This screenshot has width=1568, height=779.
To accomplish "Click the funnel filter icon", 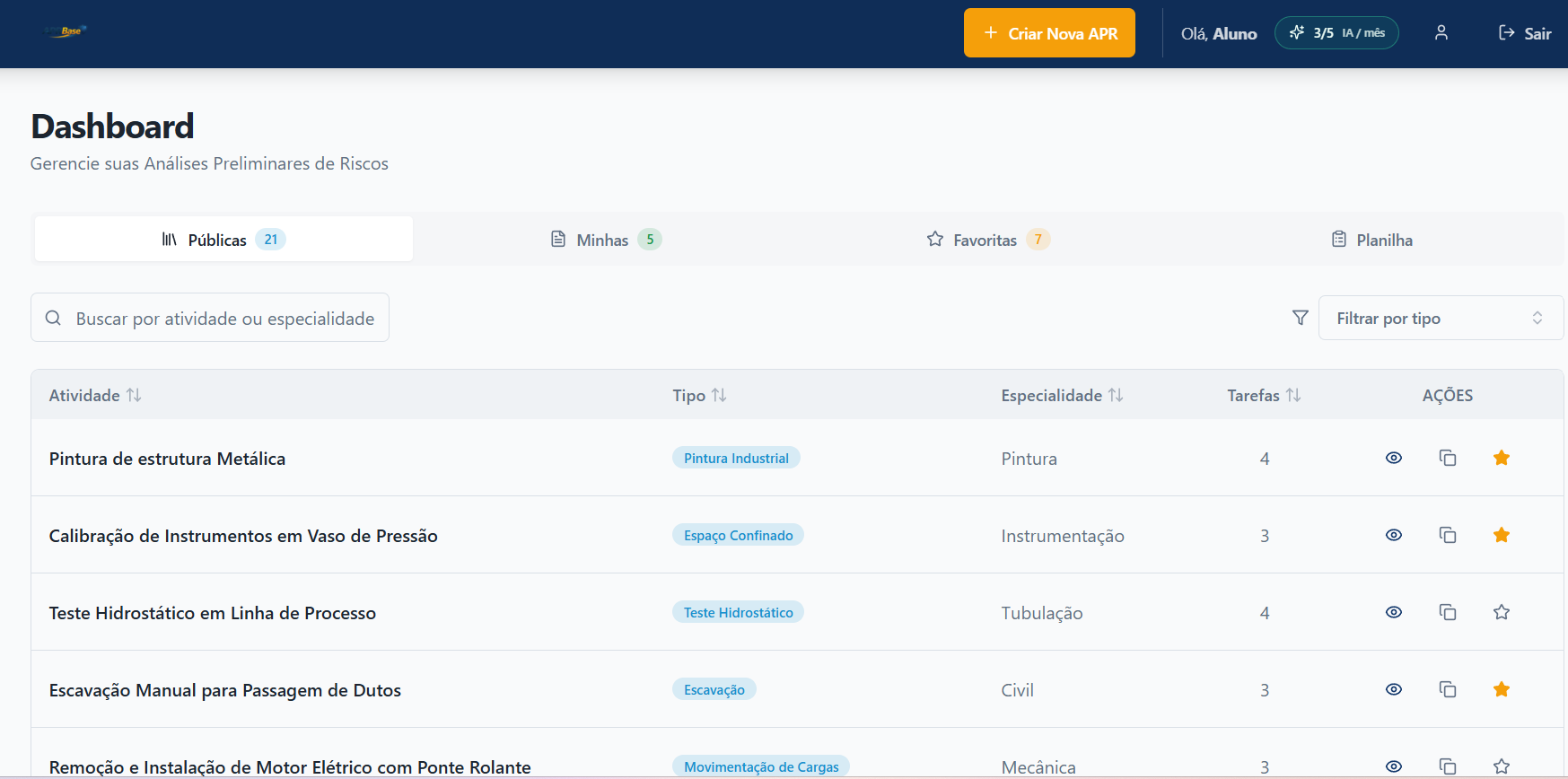I will (x=1300, y=318).
